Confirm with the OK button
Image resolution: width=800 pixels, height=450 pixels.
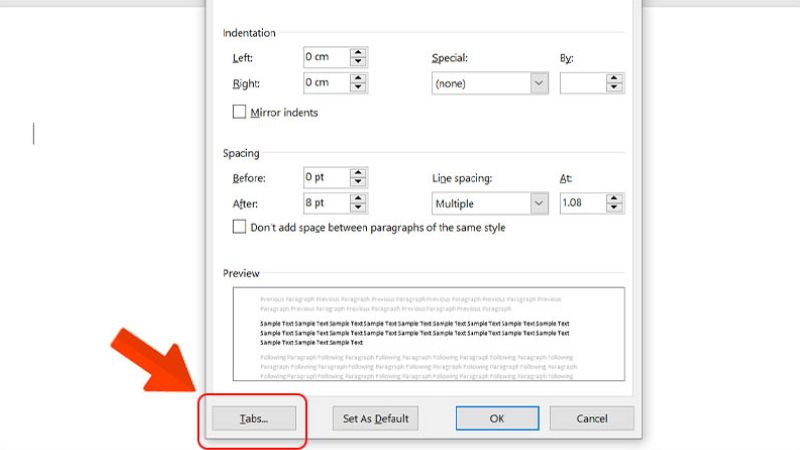[x=497, y=418]
